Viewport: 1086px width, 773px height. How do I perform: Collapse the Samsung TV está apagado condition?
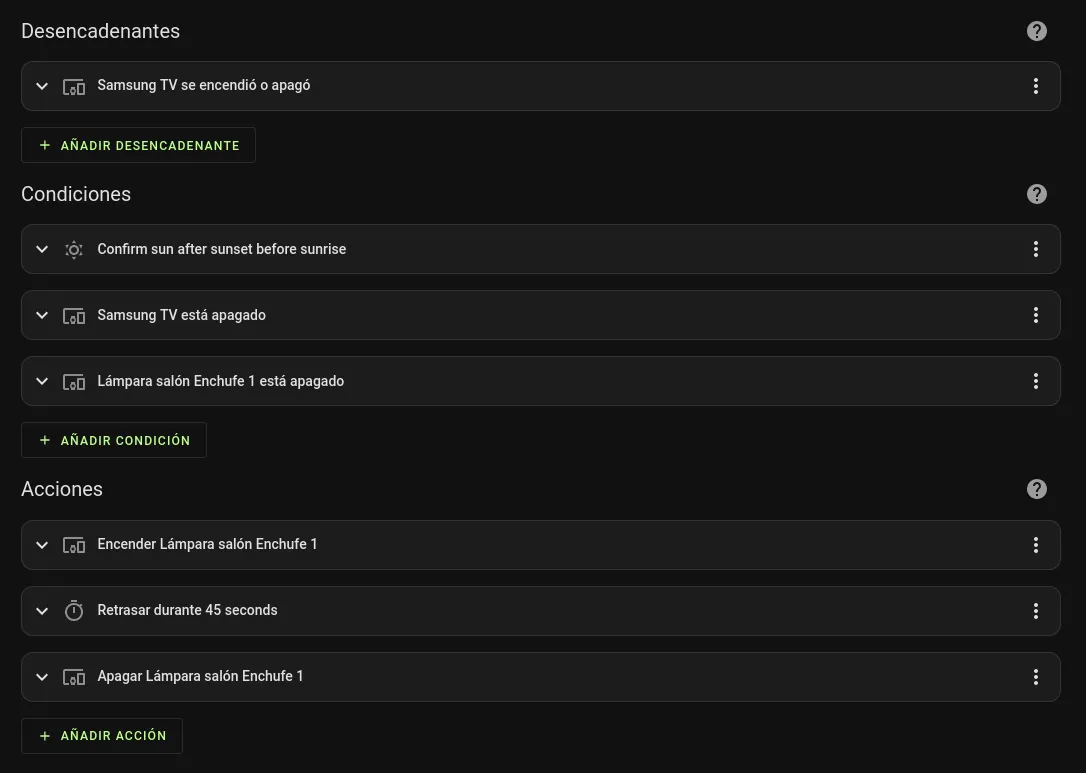click(x=42, y=314)
